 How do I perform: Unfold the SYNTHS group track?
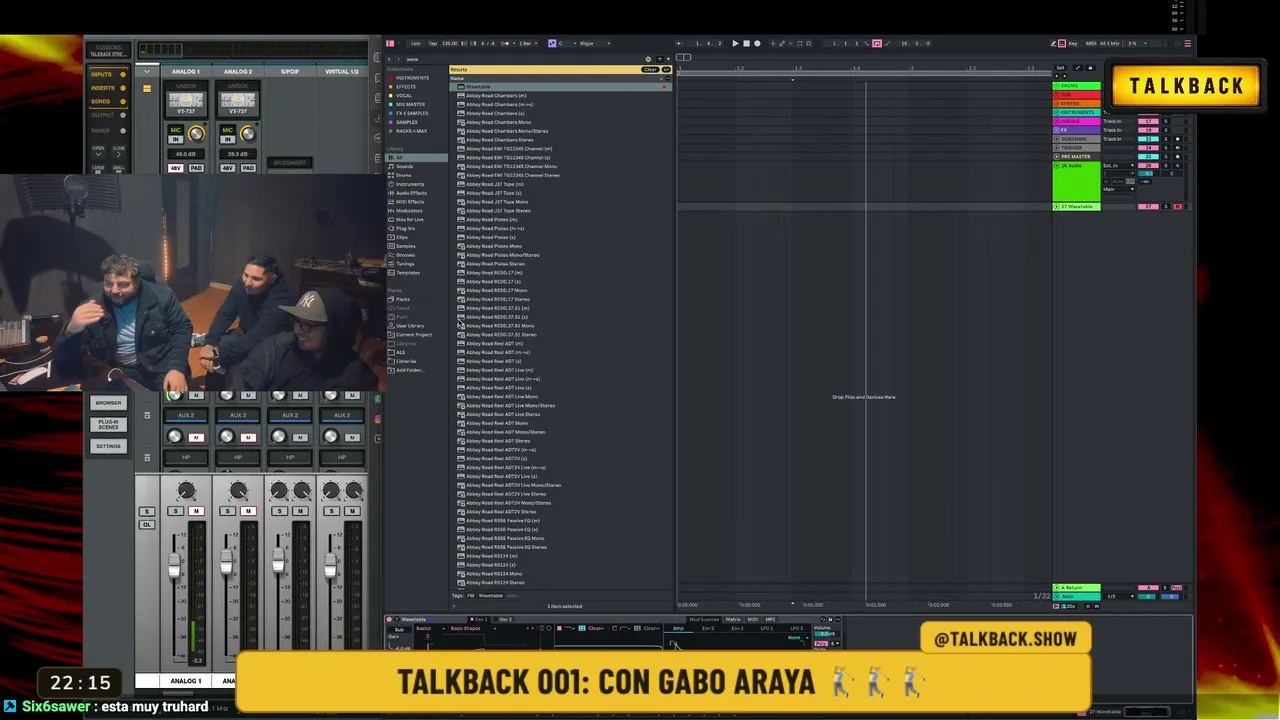(1056, 103)
